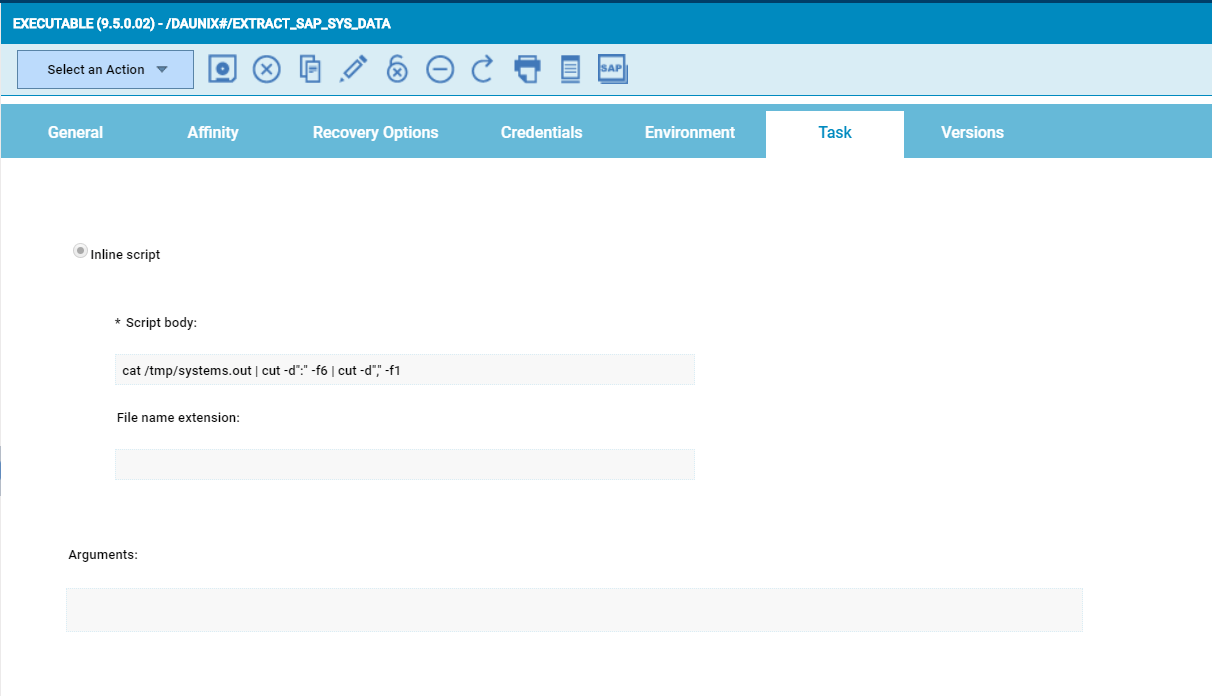Click inside the Script body field
Image resolution: width=1212 pixels, height=696 pixels.
tap(405, 370)
